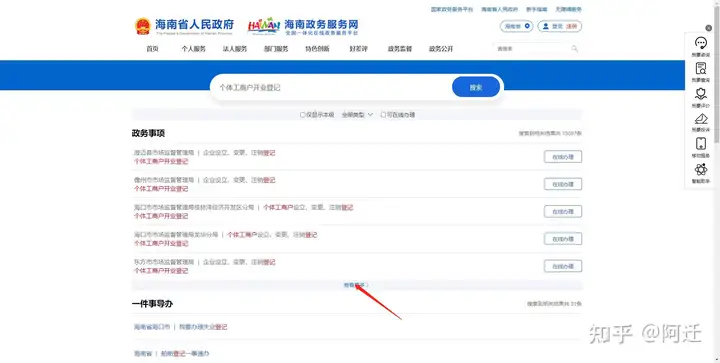Screen dimensions: 720x363
Task: Click 在线办理 for the 桂林洋经济开发区分局 result
Action: coord(563,212)
